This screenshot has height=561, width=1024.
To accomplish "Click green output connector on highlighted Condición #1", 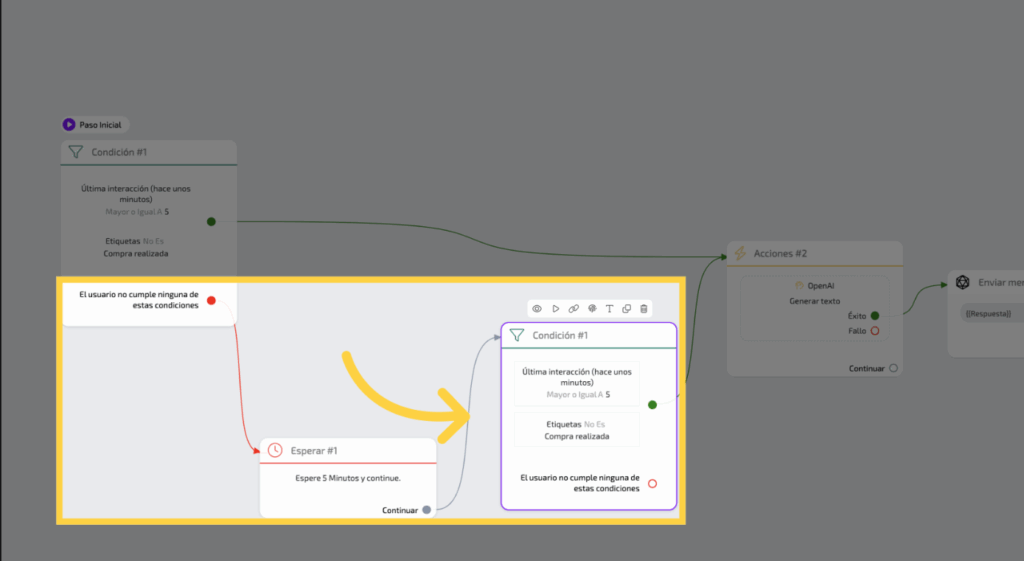I will (652, 405).
